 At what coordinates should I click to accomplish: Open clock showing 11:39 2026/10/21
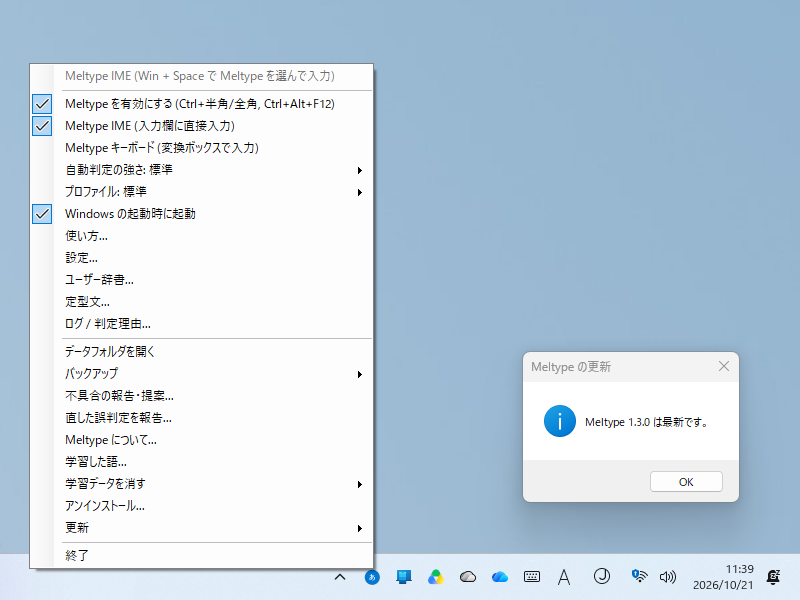tap(723, 577)
